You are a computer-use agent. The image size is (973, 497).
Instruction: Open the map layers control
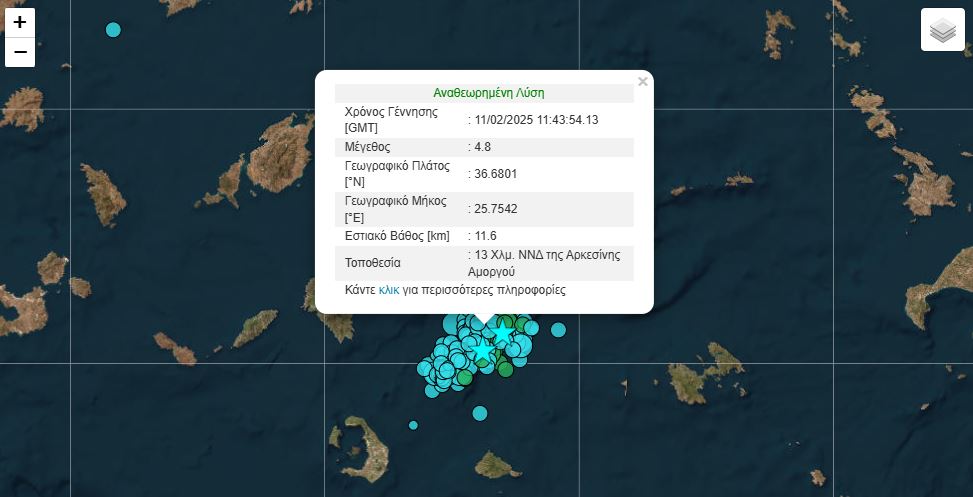[x=942, y=30]
